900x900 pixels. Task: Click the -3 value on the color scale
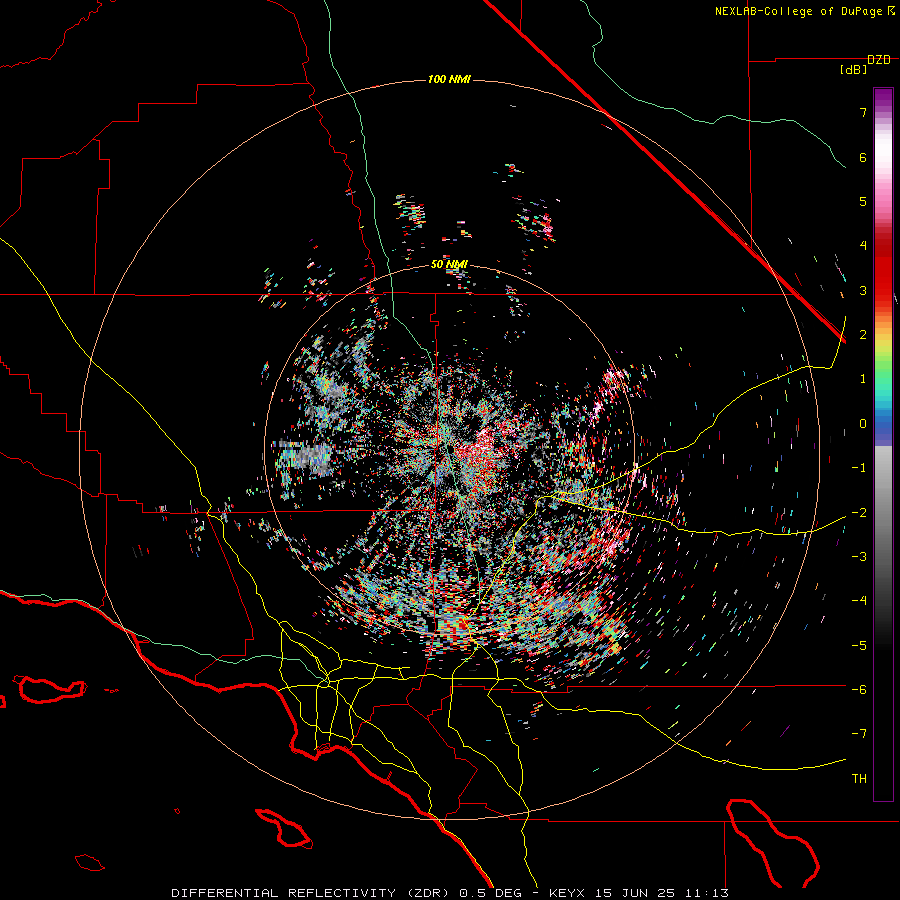859,557
